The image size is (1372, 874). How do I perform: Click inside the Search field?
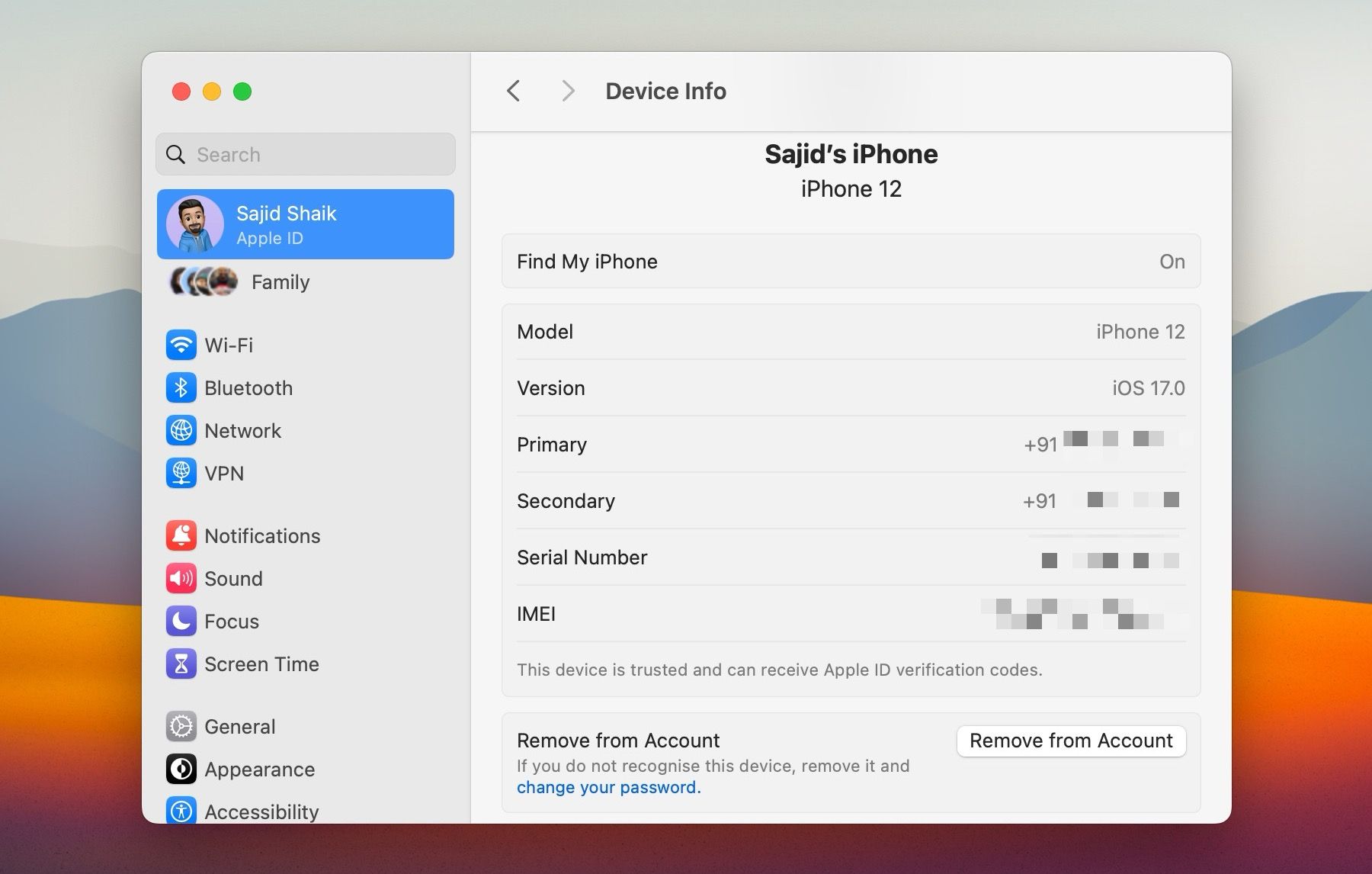click(x=305, y=154)
